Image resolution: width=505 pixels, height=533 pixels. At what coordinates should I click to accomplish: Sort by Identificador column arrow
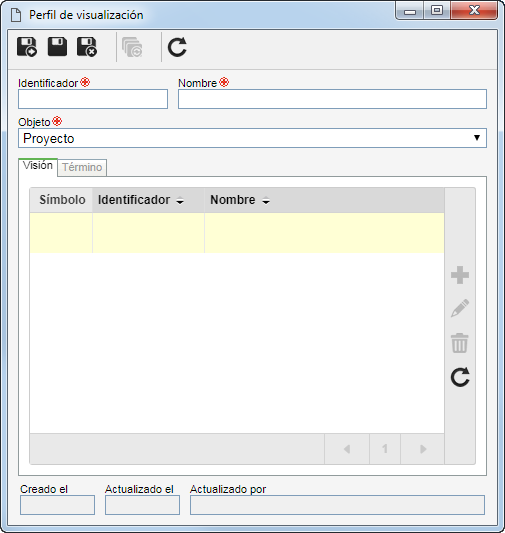(x=180, y=201)
